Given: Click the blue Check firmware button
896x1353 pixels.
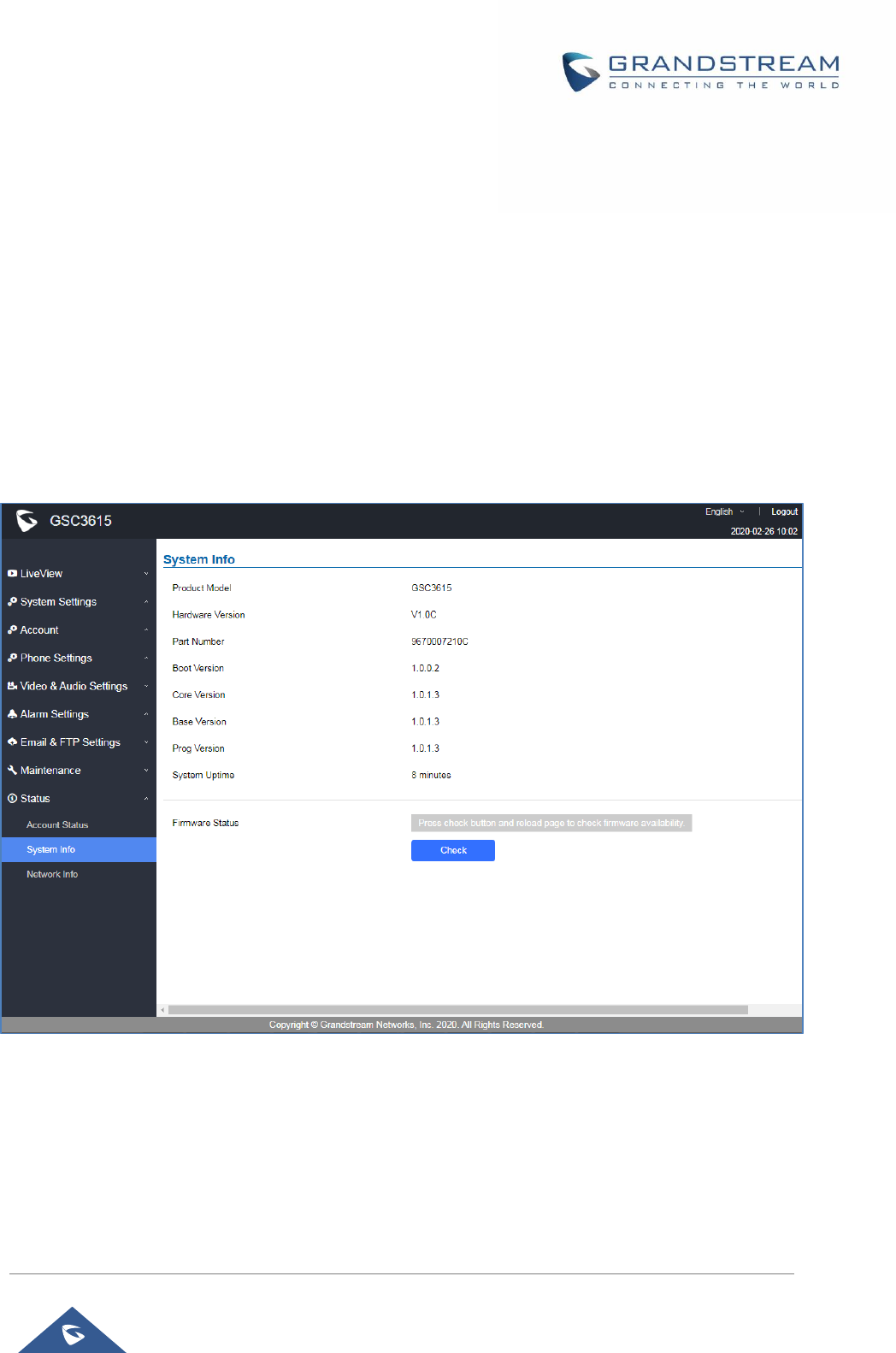Looking at the screenshot, I should tap(453, 851).
